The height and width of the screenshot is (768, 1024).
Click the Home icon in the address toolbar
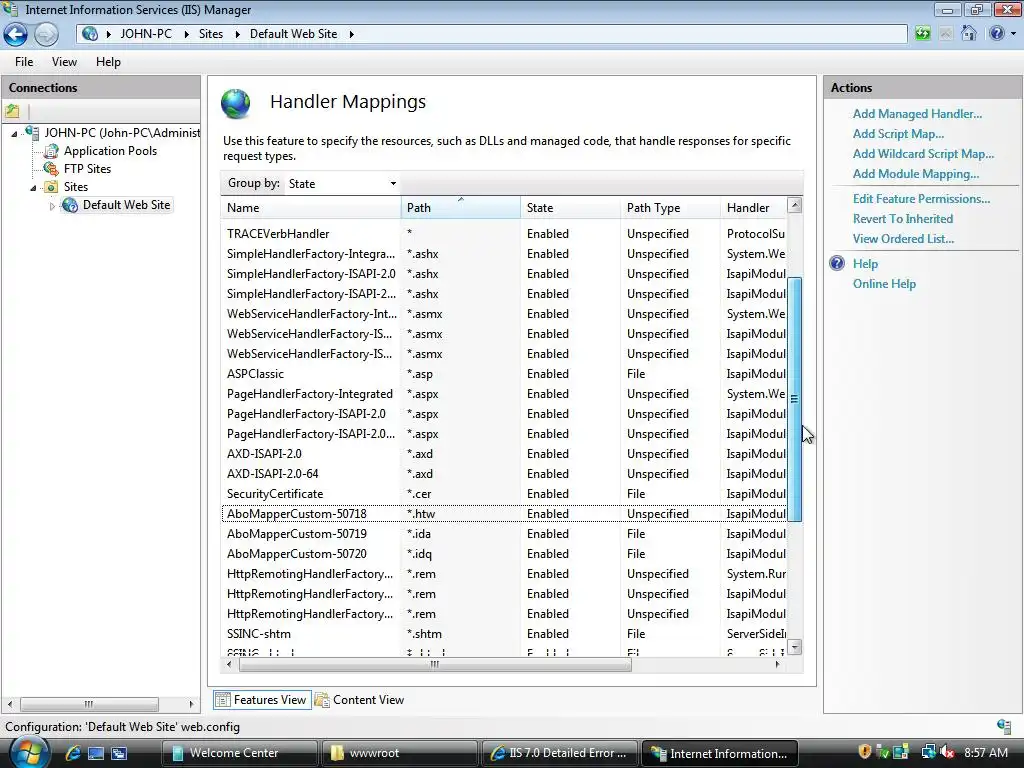click(x=968, y=33)
